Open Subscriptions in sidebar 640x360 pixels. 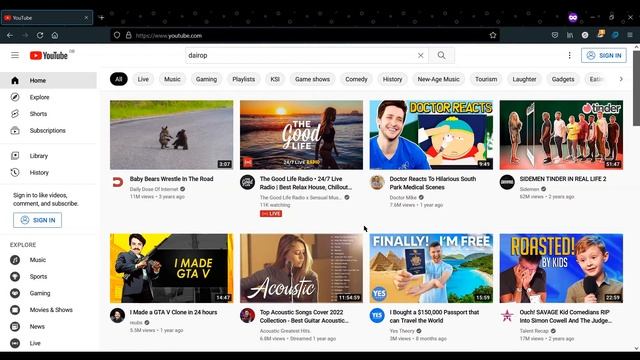[x=48, y=131]
